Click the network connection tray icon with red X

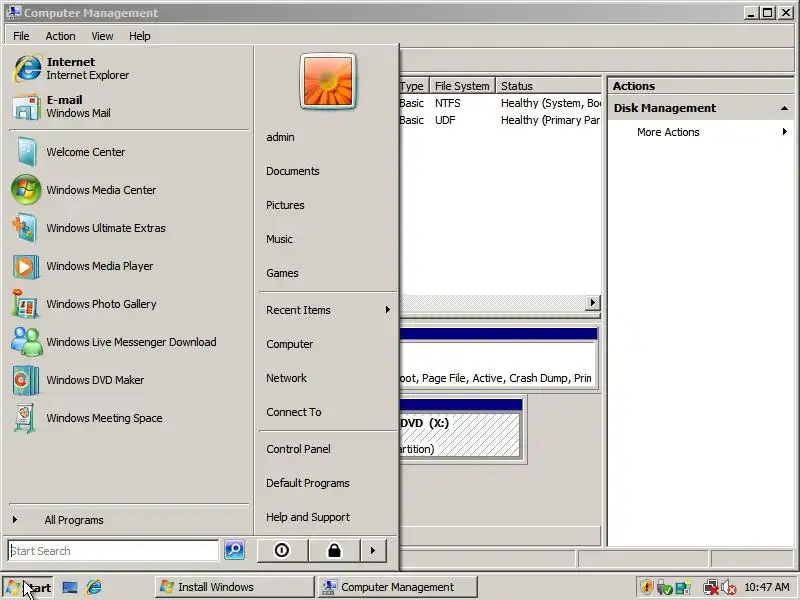click(x=710, y=588)
